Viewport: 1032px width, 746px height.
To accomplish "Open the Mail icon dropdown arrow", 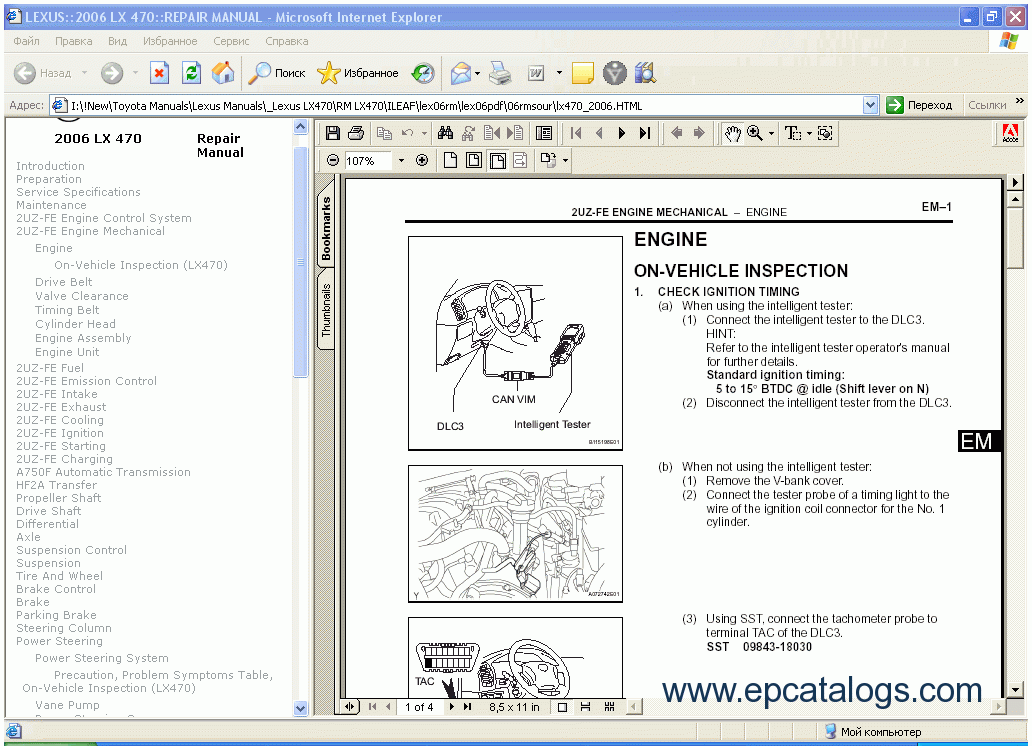I will click(x=478, y=73).
